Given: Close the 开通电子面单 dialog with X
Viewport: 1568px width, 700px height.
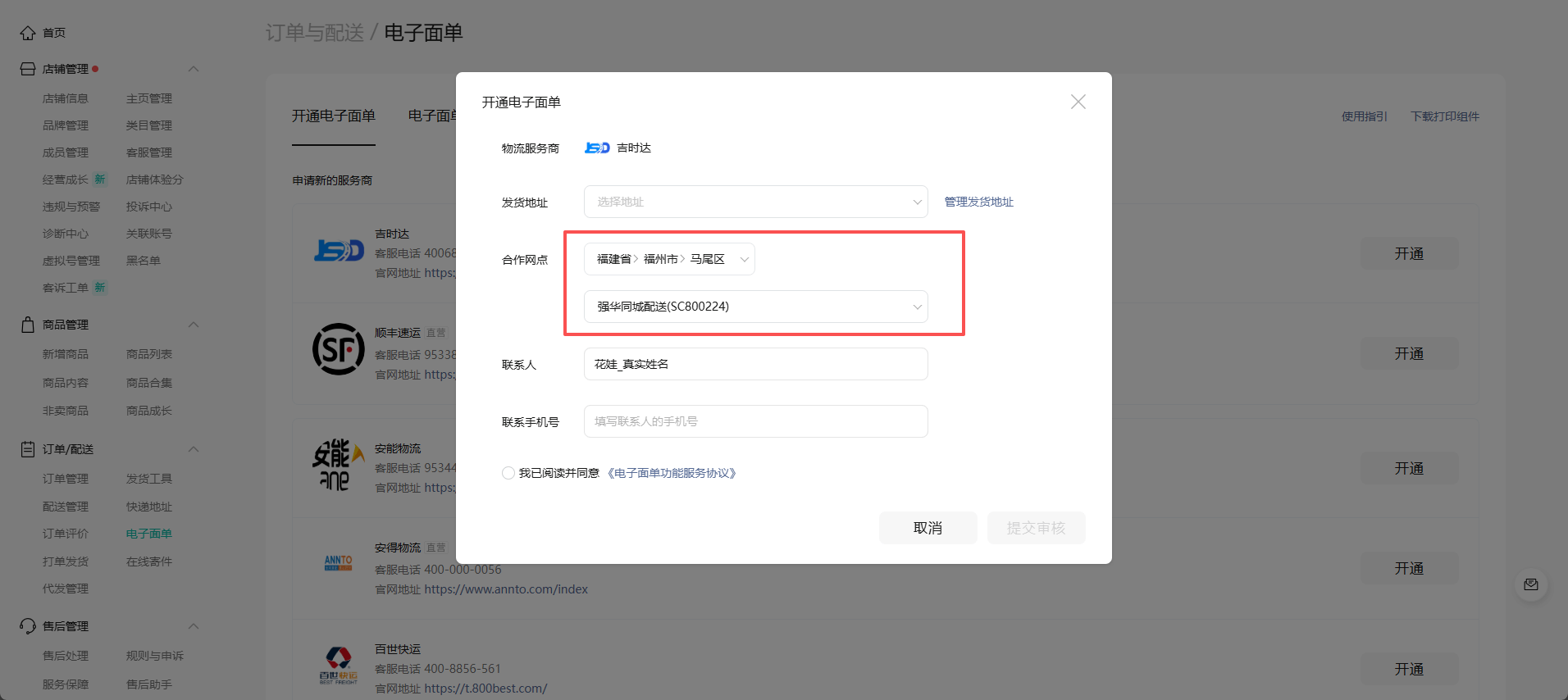Looking at the screenshot, I should [x=1078, y=102].
